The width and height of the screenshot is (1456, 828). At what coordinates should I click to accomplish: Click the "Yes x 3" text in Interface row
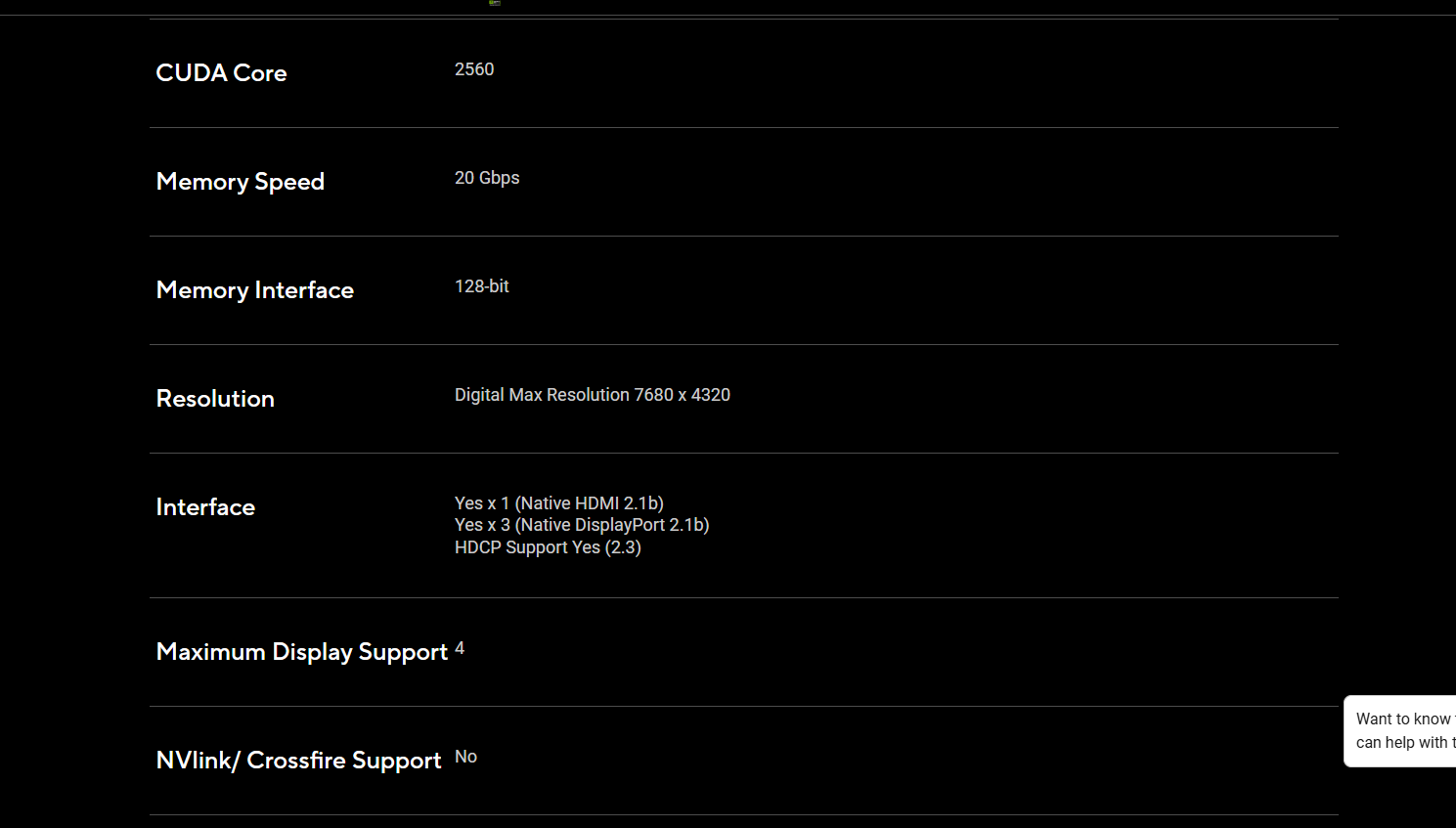[482, 525]
